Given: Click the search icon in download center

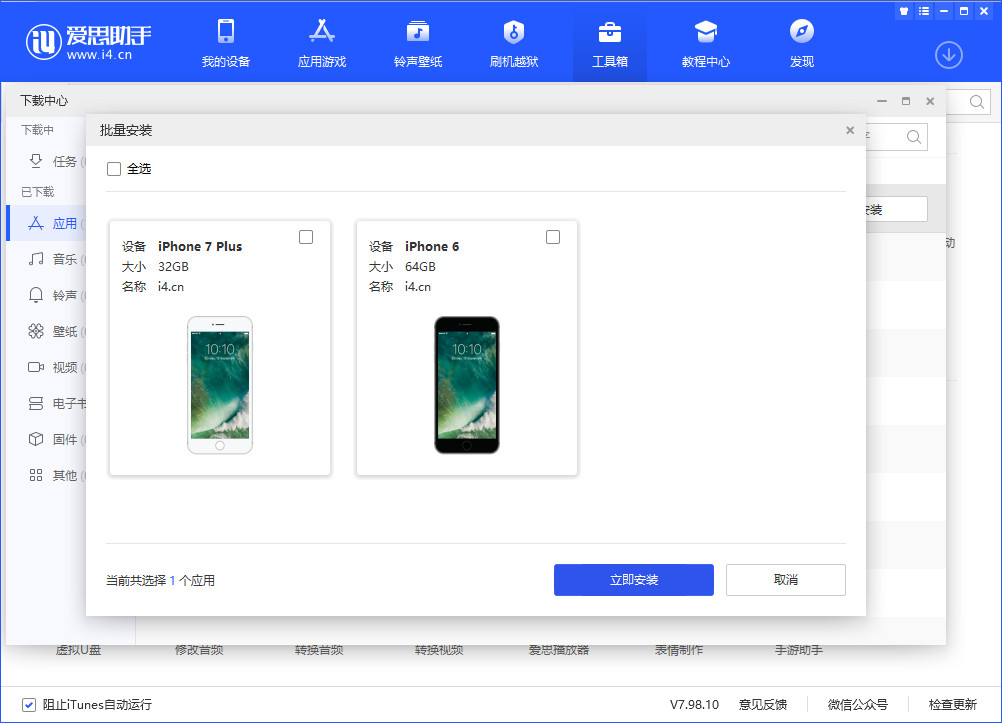Looking at the screenshot, I should click(914, 137).
